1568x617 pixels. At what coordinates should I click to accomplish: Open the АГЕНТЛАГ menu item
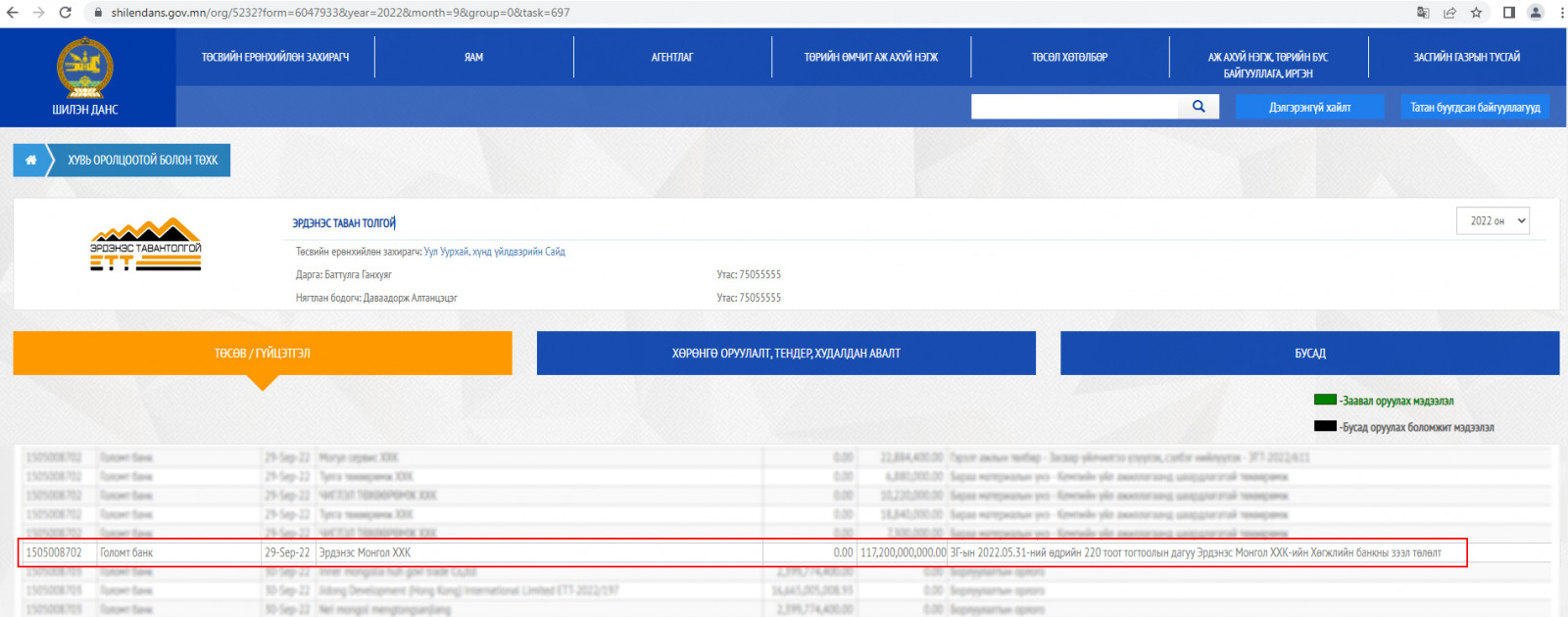click(672, 58)
